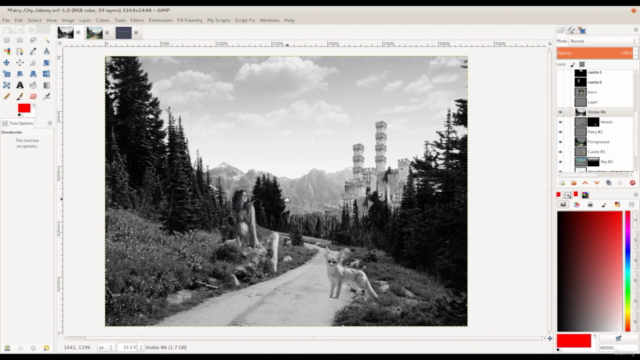Select the Alignment tool
640x360 pixels.
click(20, 62)
